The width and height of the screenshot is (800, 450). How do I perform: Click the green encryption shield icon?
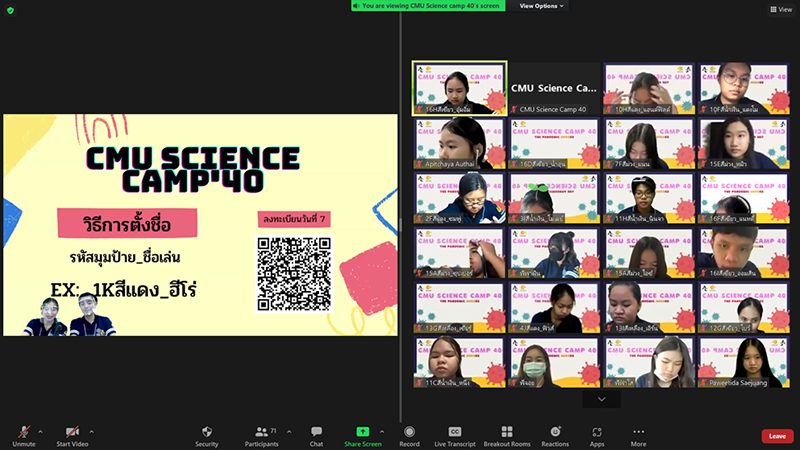point(10,10)
